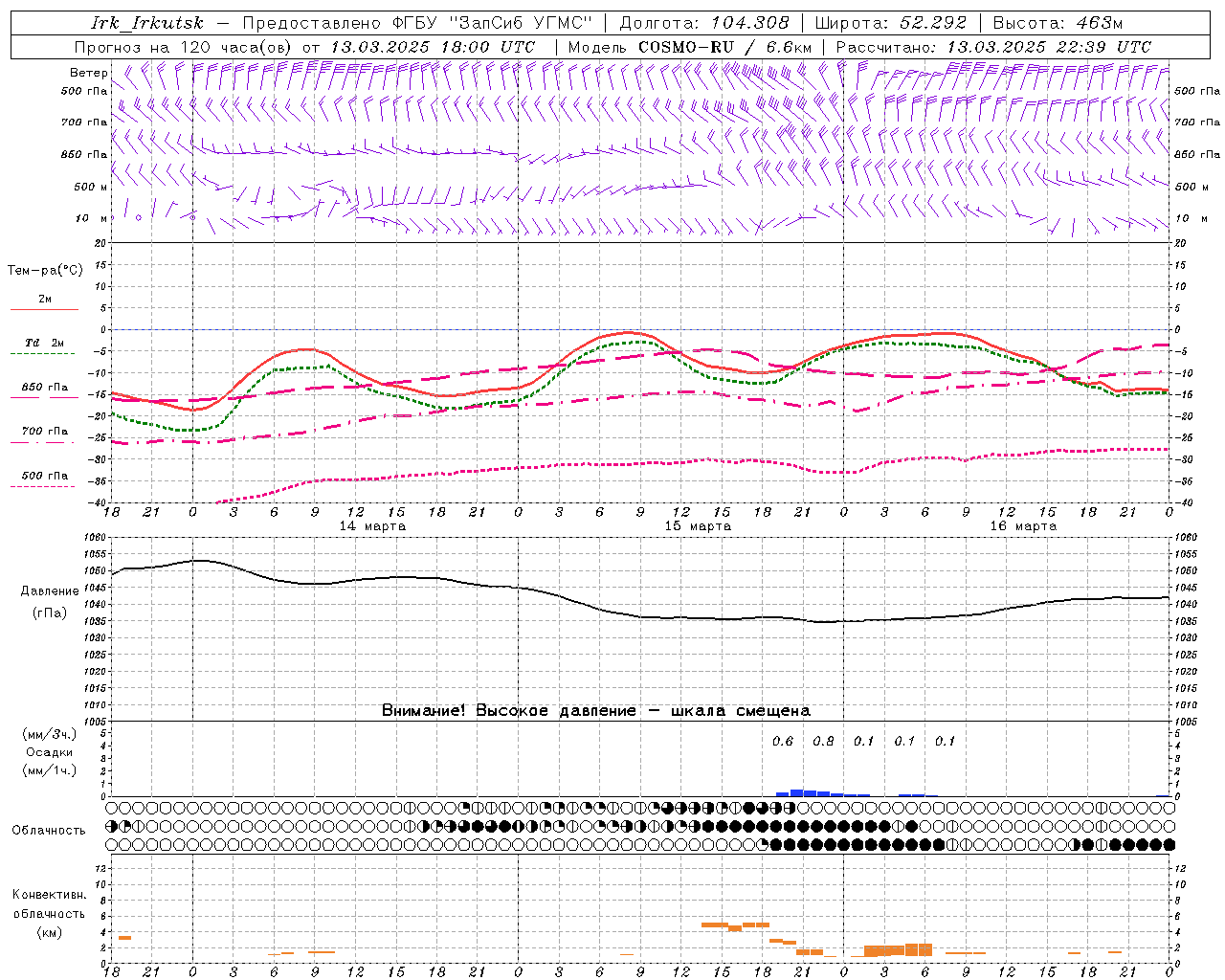Click the Осадки precipitation panel label
The height and width of the screenshot is (980, 1225).
[50, 752]
